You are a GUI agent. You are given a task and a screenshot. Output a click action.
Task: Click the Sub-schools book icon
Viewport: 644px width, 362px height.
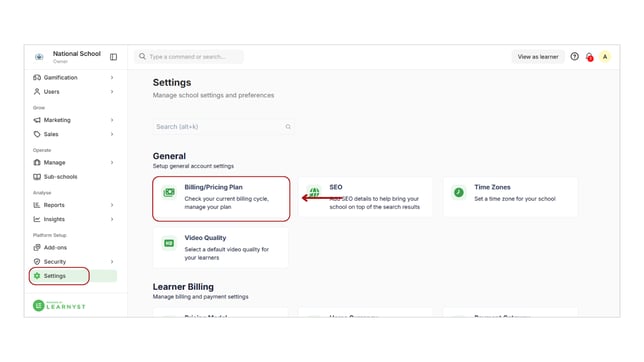tap(37, 177)
